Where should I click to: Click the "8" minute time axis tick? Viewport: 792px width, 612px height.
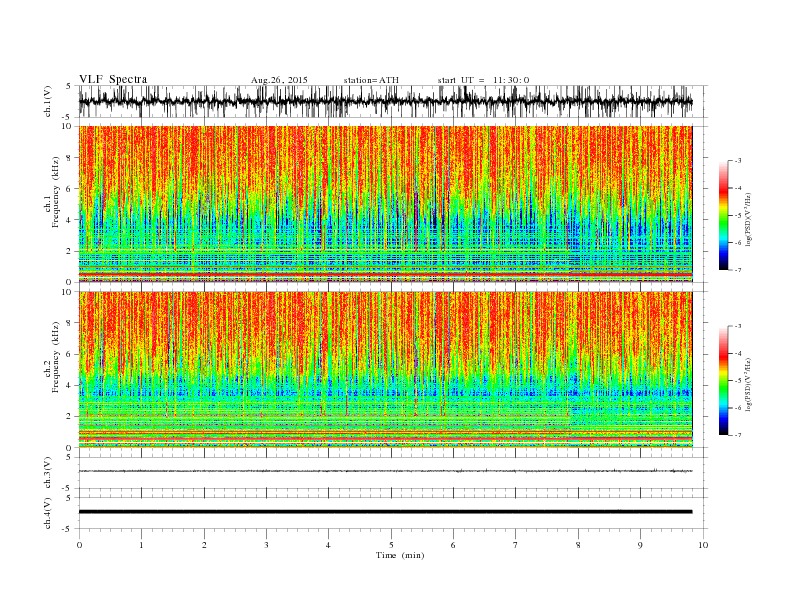point(578,545)
